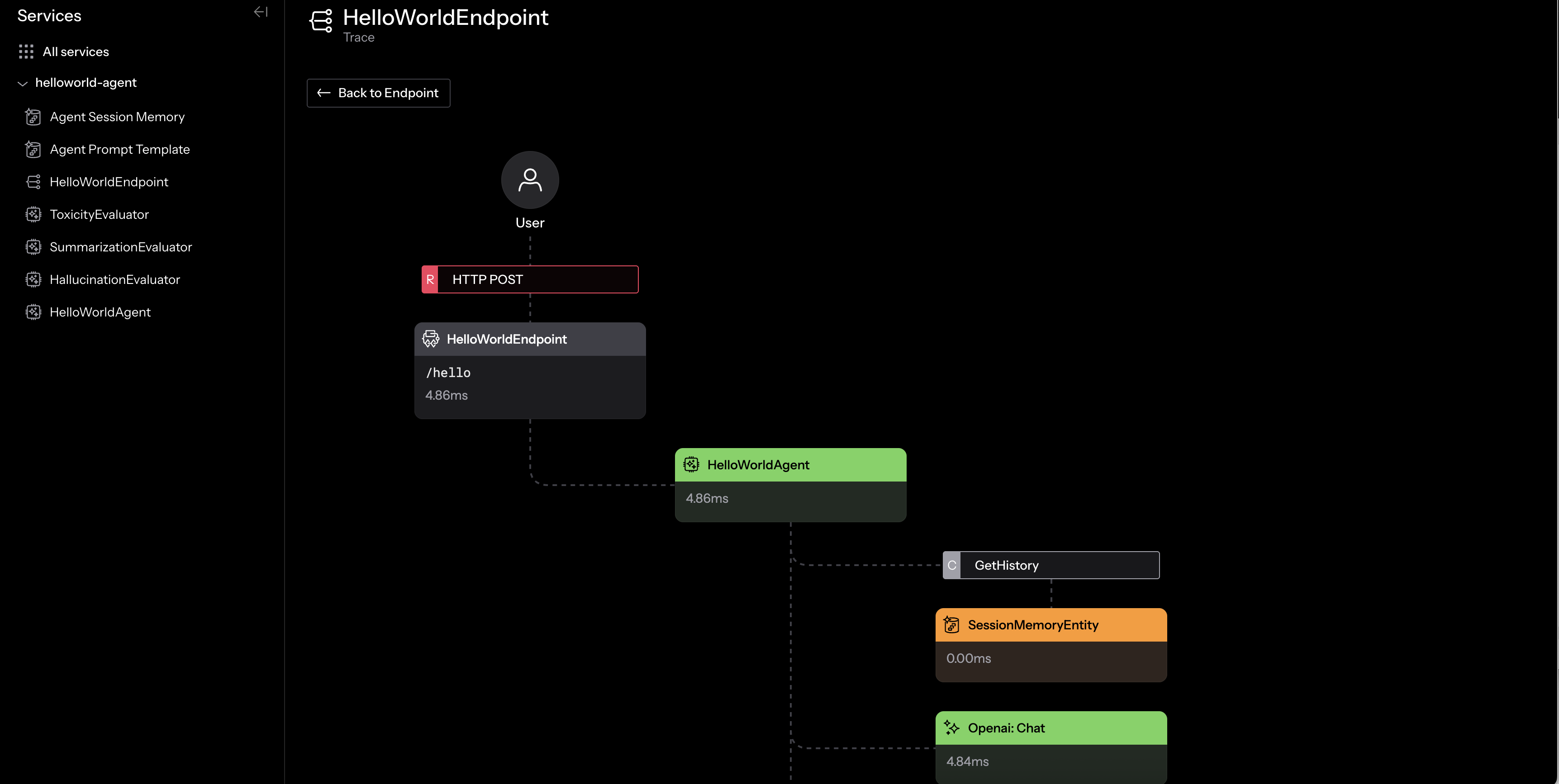This screenshot has width=1559, height=784.
Task: Click the ToxicityEvaluator sidebar icon
Action: 33,215
